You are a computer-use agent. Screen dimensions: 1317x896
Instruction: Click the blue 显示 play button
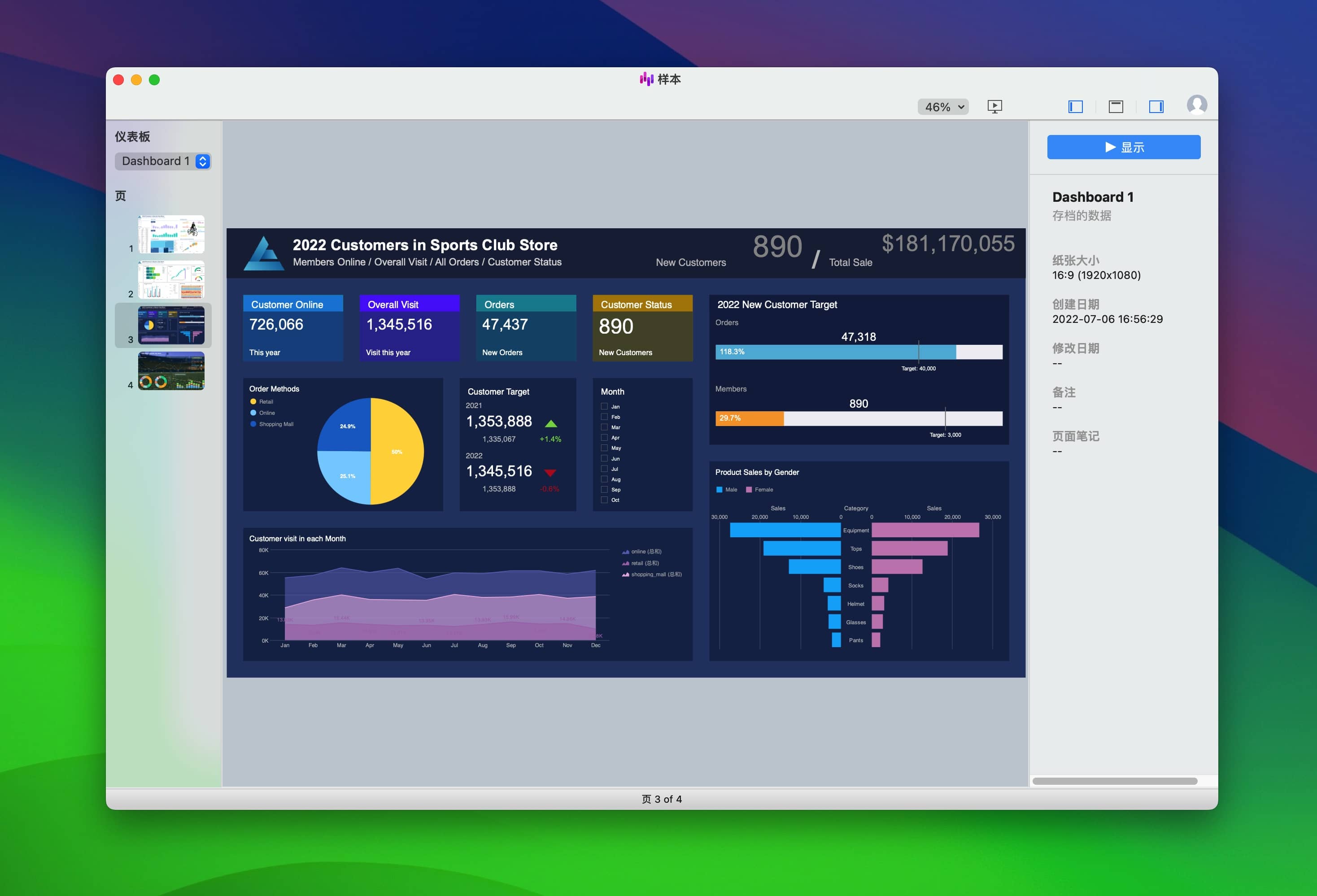[x=1123, y=147]
